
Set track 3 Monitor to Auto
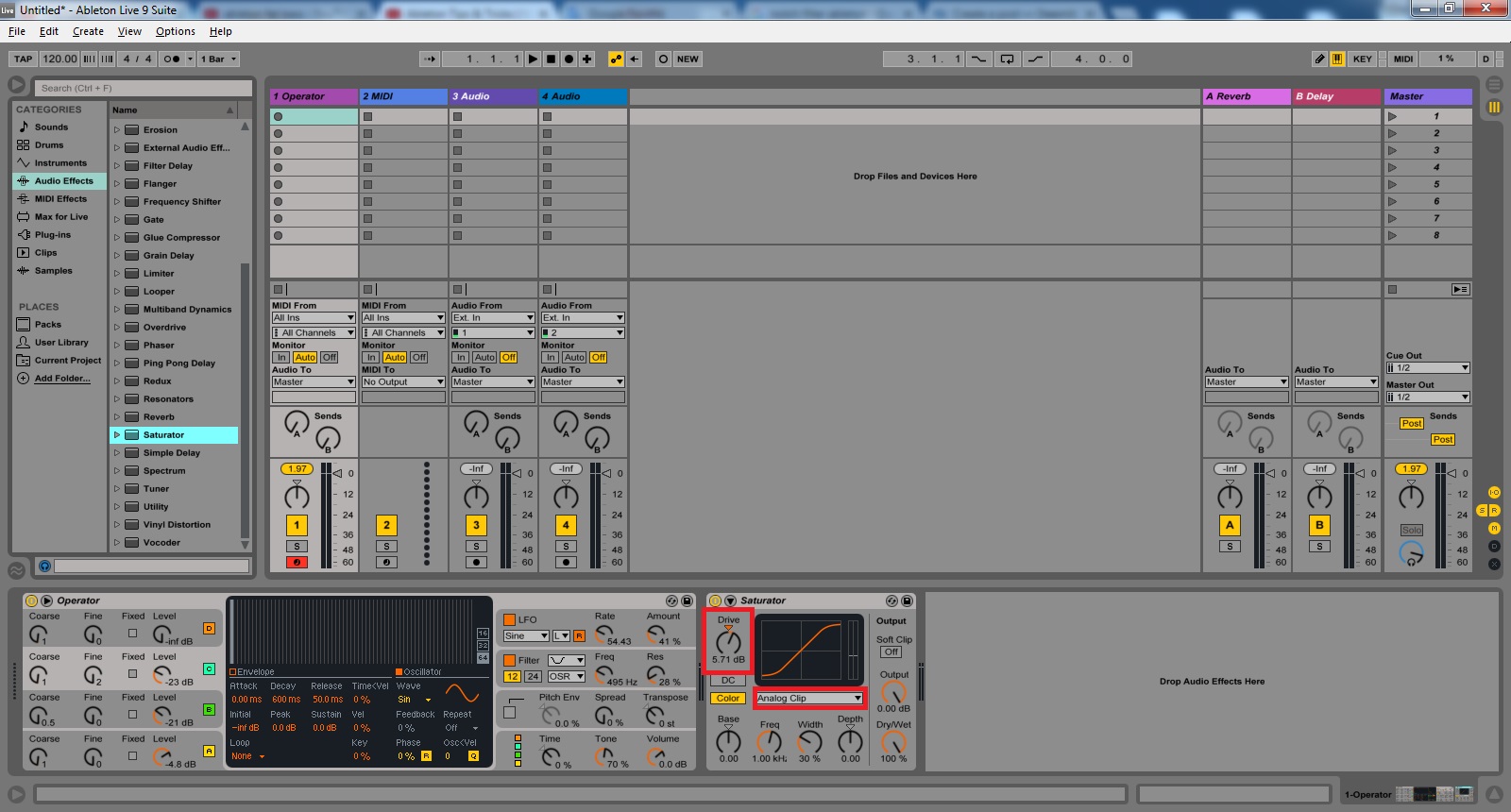coord(484,357)
